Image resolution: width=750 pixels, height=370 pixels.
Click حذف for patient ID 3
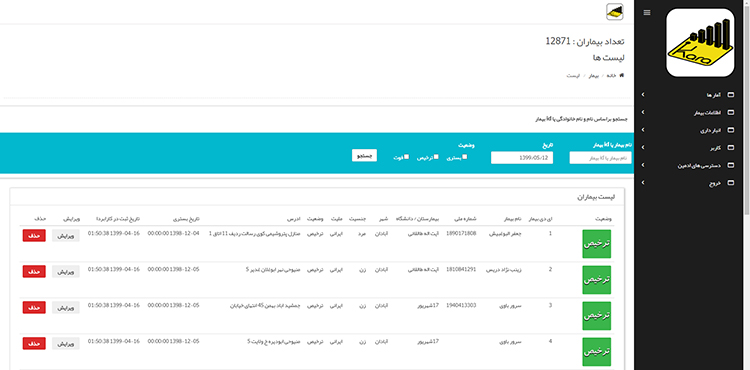34,307
